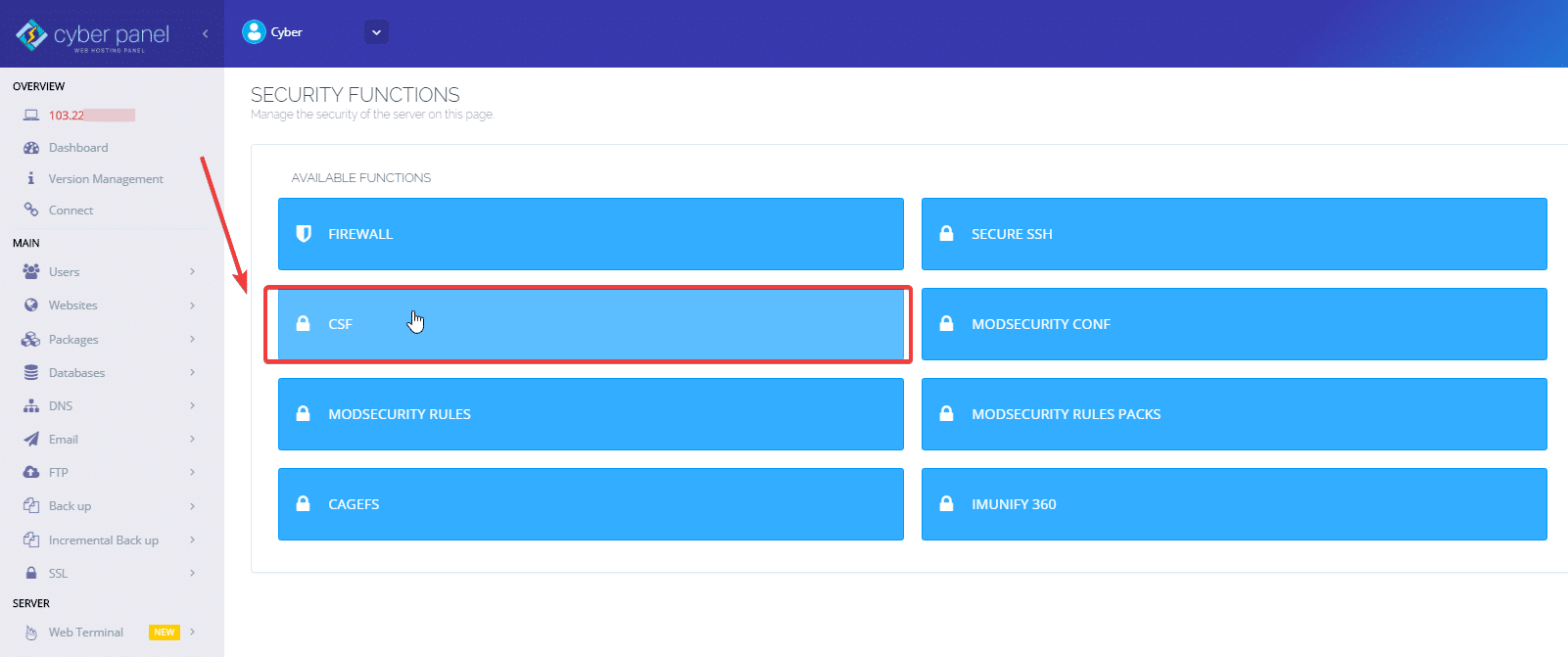Click the SECURITY FUNCTIONS page heading

(356, 95)
